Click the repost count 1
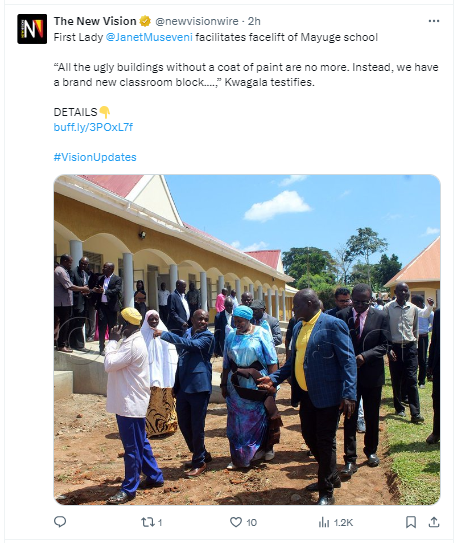458x543 pixels. (160, 522)
